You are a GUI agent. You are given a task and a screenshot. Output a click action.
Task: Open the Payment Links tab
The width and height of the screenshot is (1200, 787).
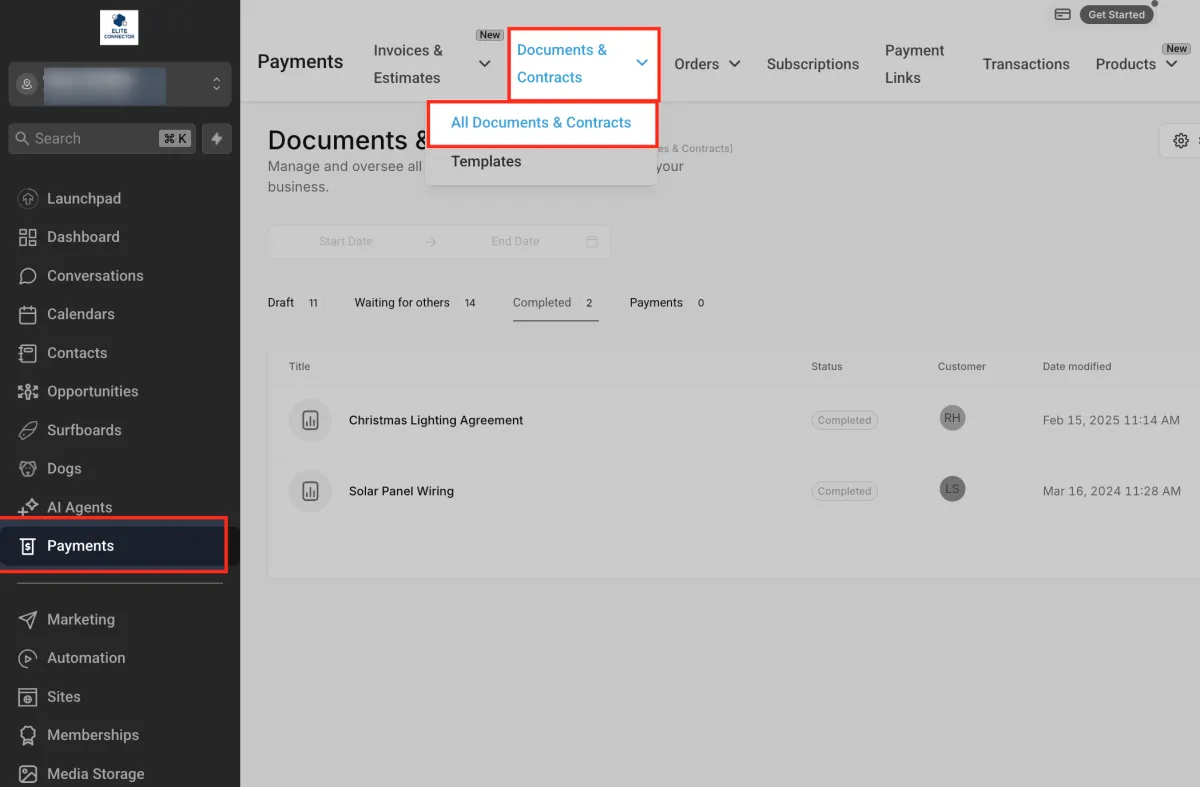point(914,64)
